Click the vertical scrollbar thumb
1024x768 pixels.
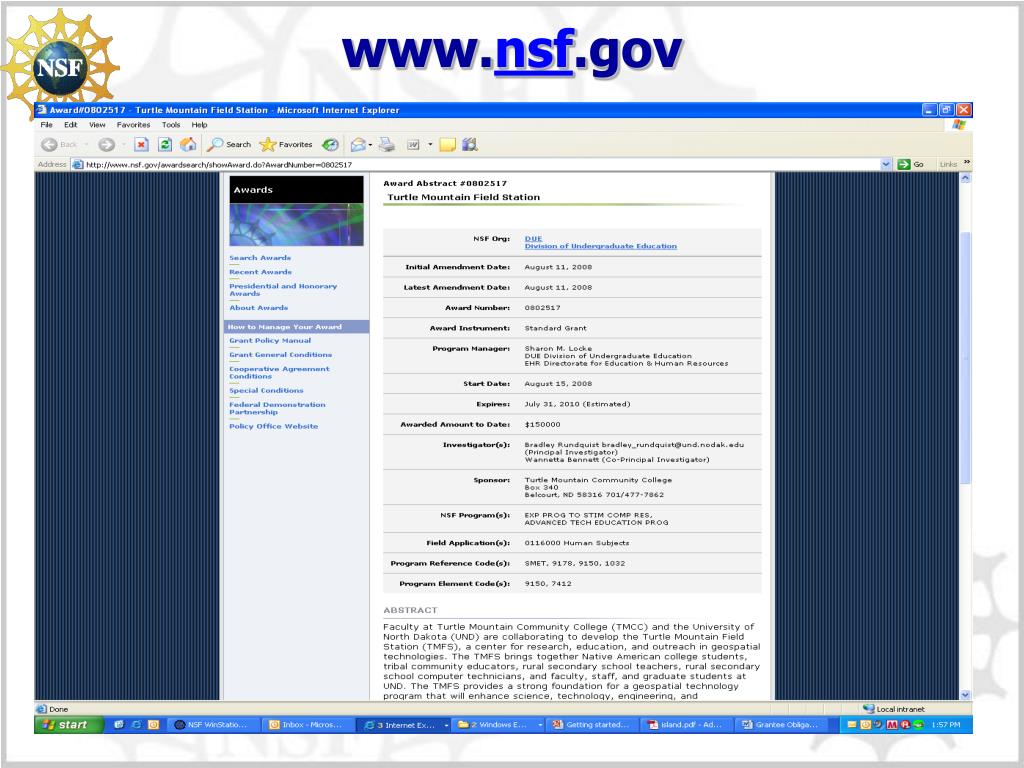coord(965,357)
